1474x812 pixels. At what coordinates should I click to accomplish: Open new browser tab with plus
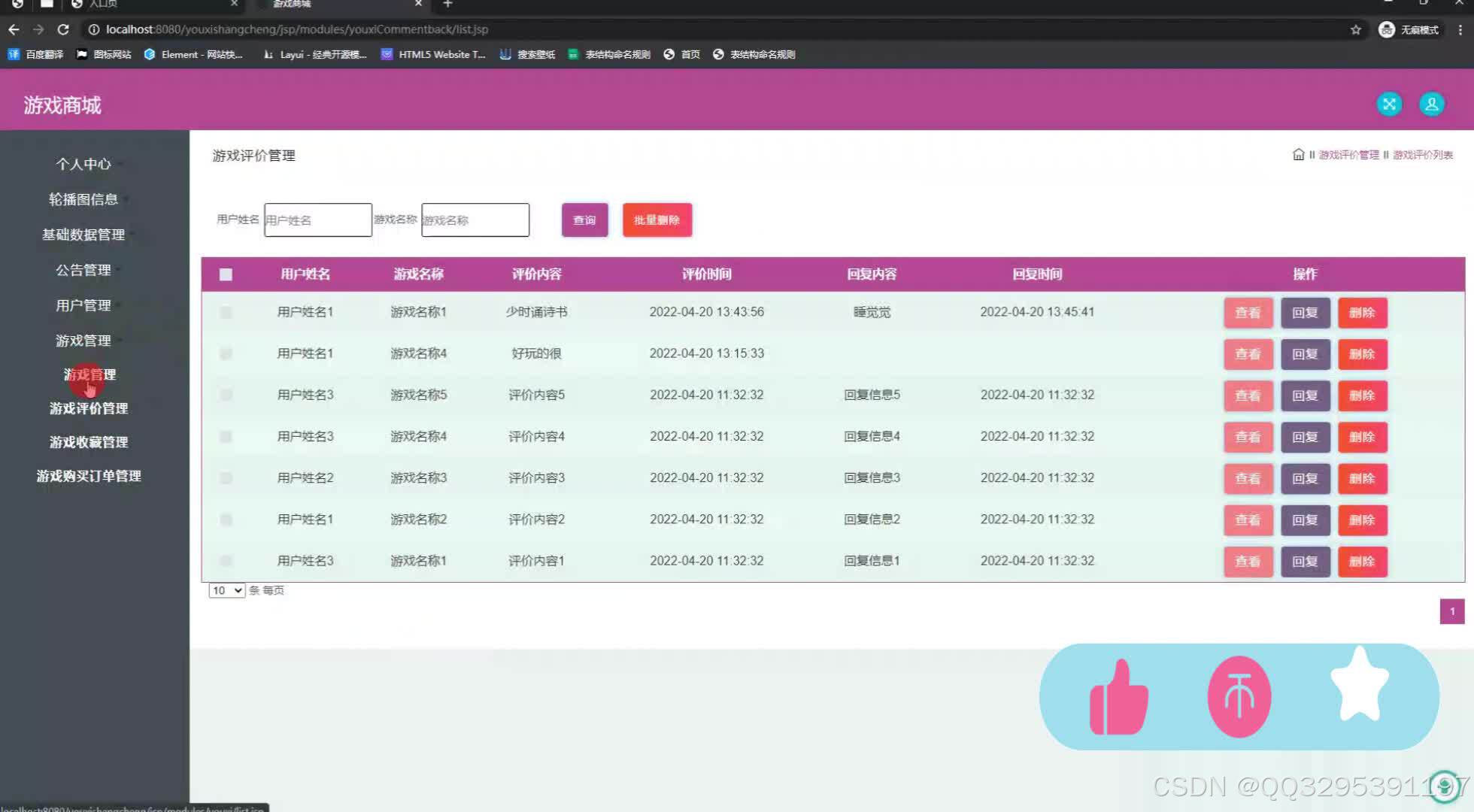pos(447,4)
